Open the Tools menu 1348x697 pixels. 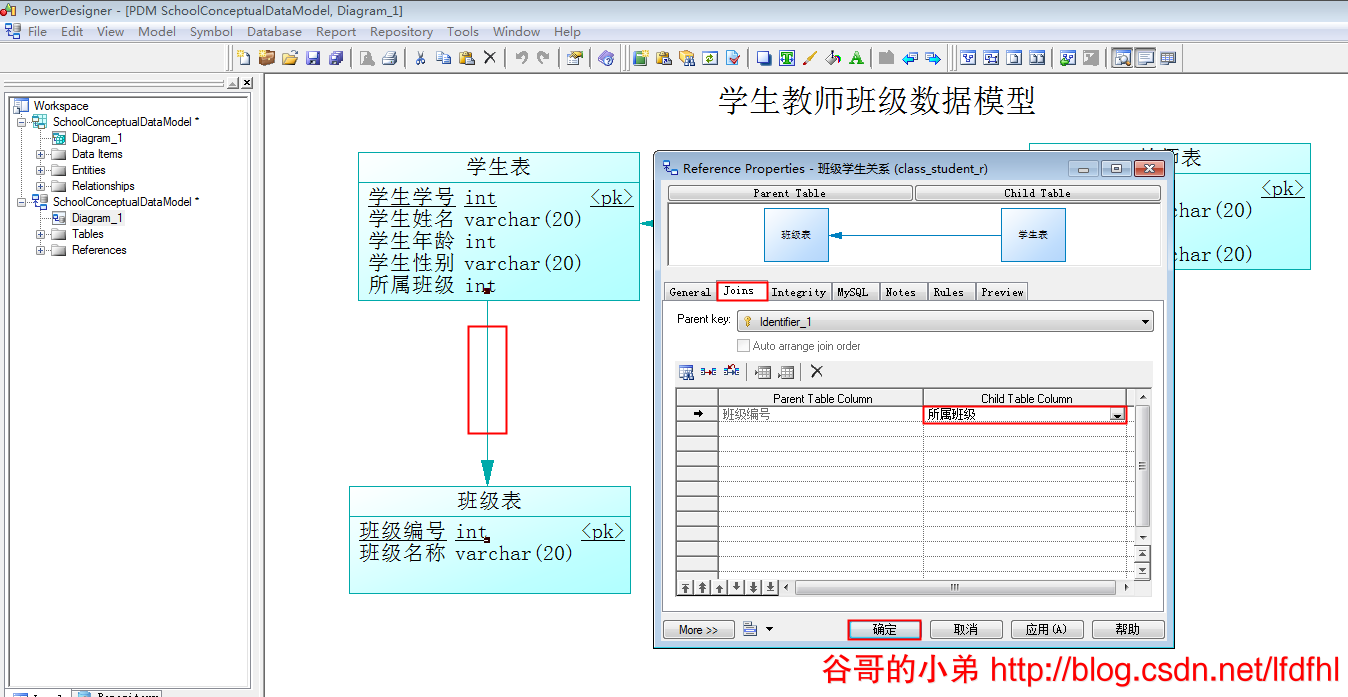[463, 31]
